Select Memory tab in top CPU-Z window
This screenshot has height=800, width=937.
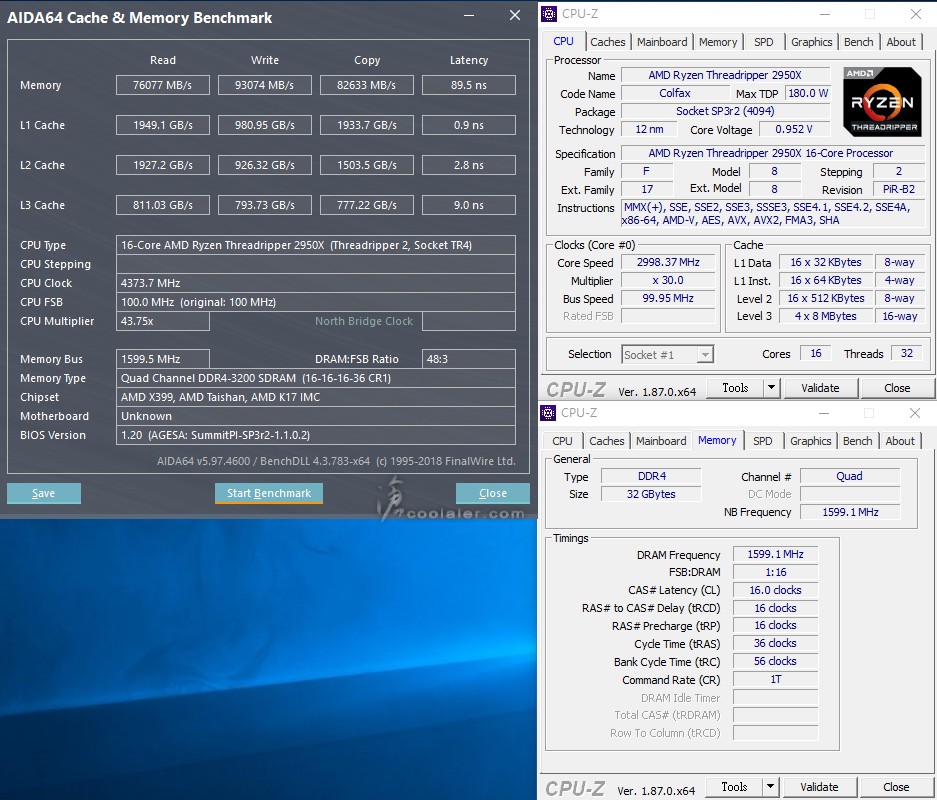718,42
